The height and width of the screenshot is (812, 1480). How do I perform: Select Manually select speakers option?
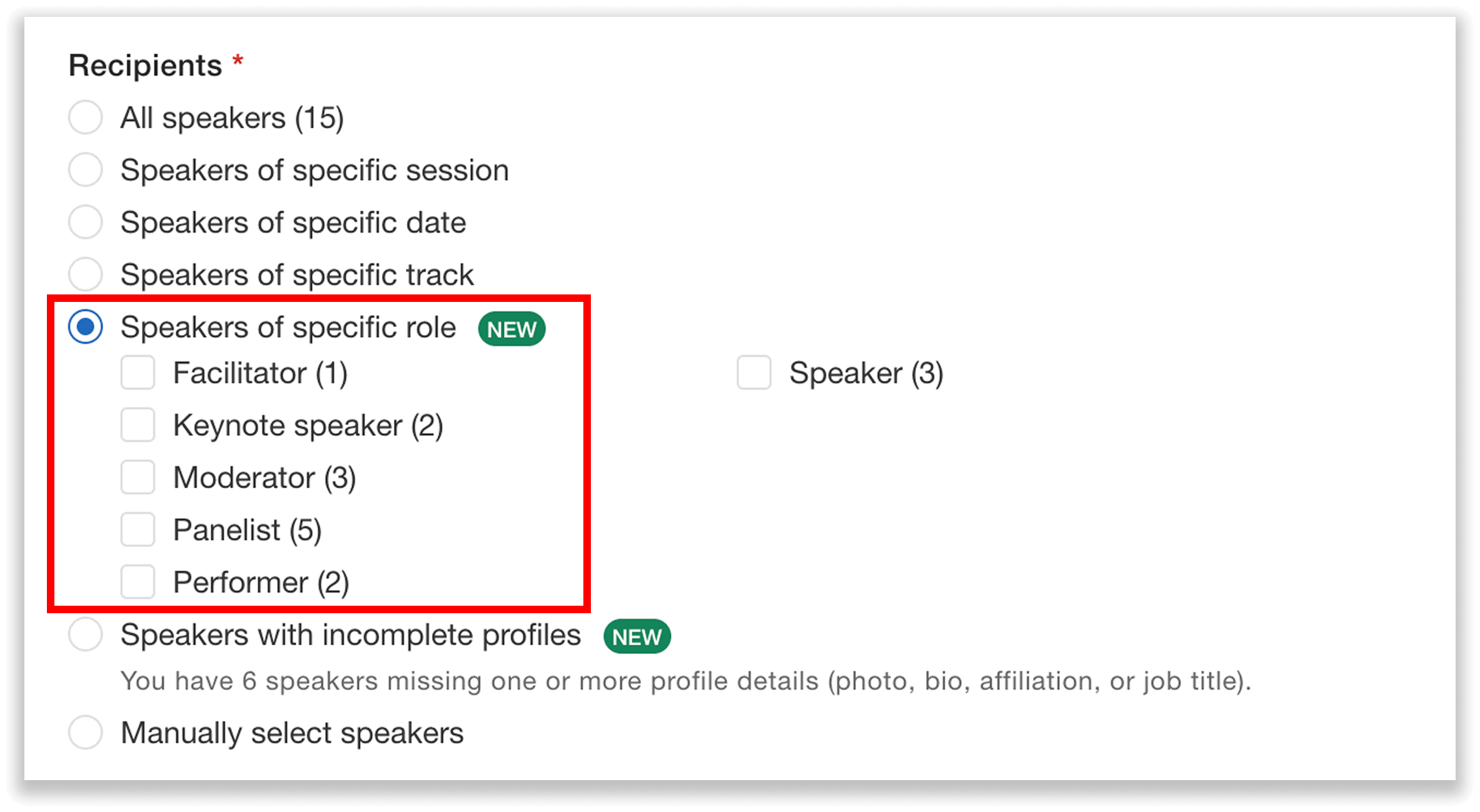(85, 732)
